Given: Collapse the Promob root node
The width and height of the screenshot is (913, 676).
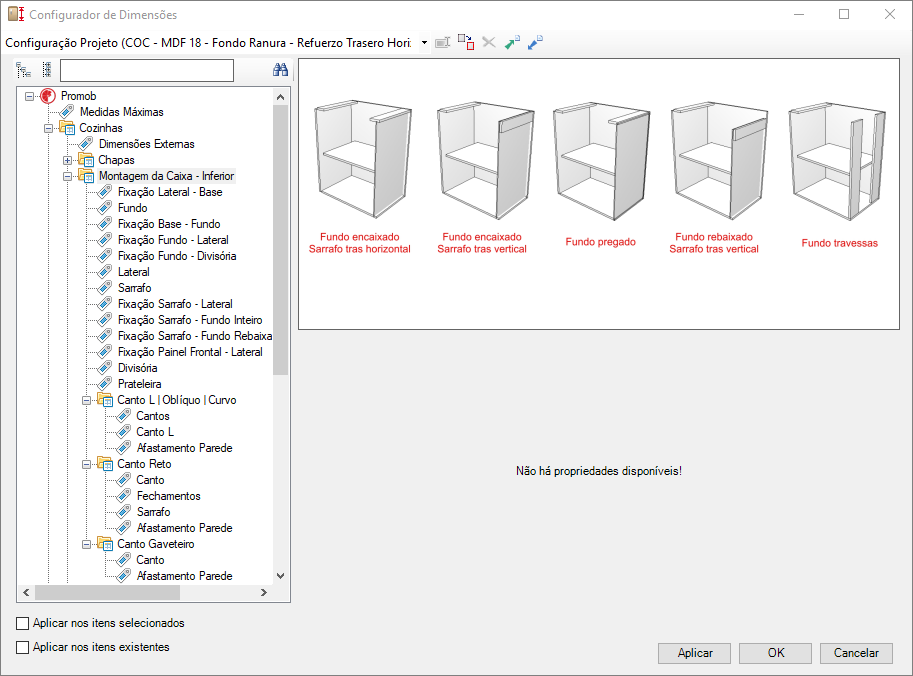Looking at the screenshot, I should click(x=29, y=97).
